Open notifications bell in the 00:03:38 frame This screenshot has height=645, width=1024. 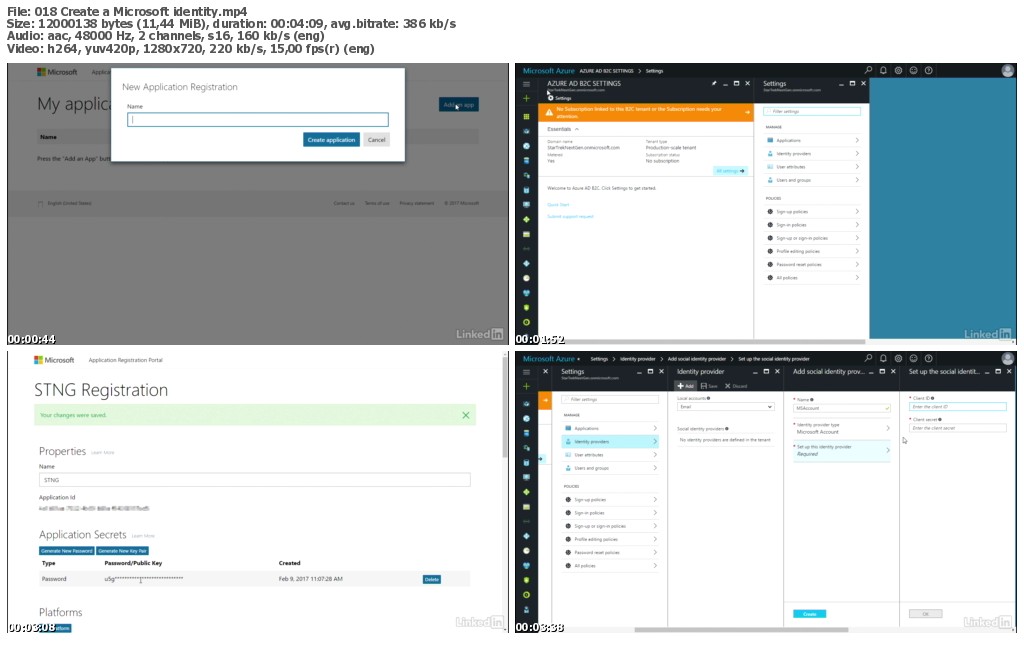pyautogui.click(x=883, y=358)
